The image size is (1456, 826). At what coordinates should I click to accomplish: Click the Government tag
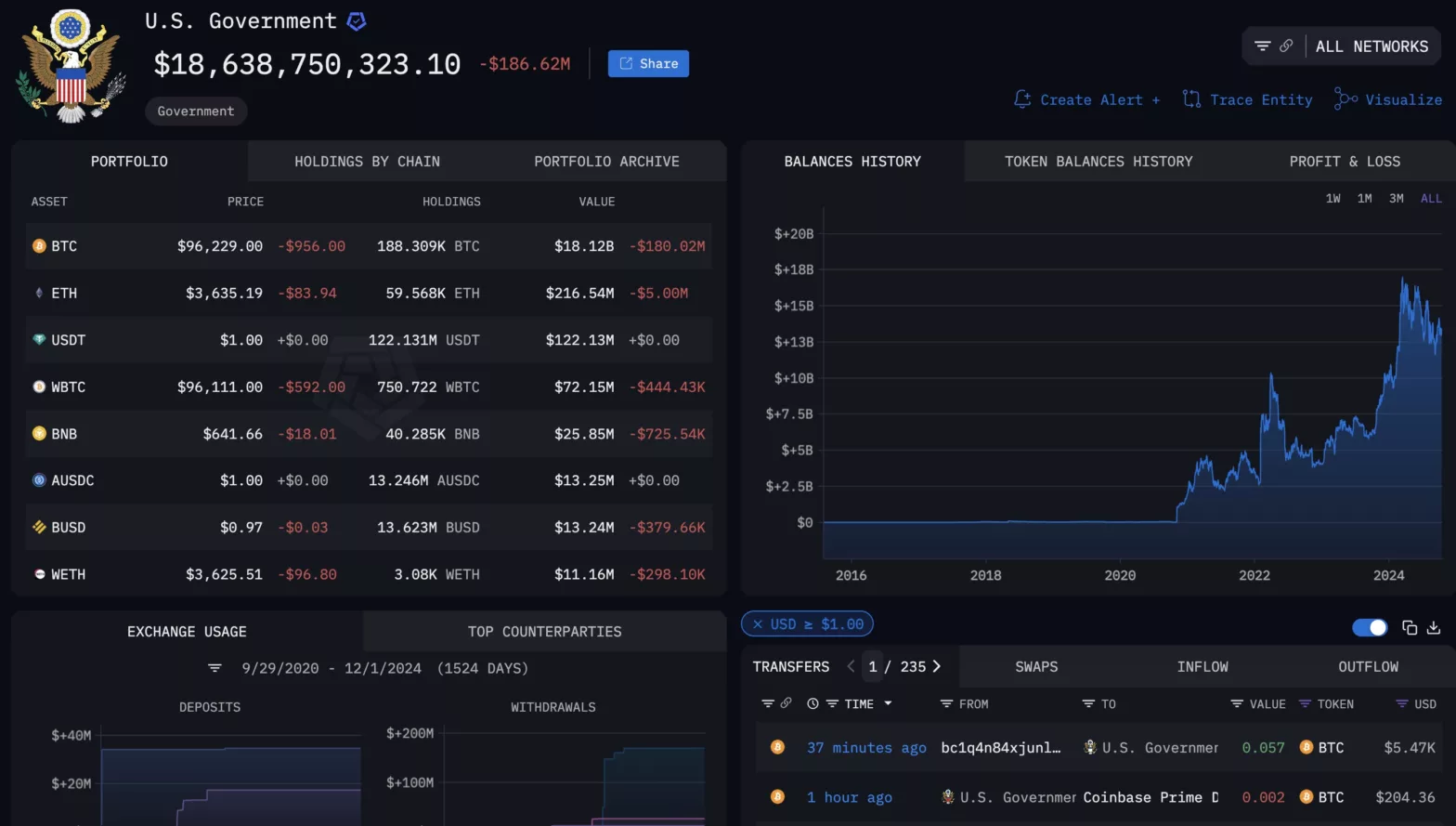196,111
